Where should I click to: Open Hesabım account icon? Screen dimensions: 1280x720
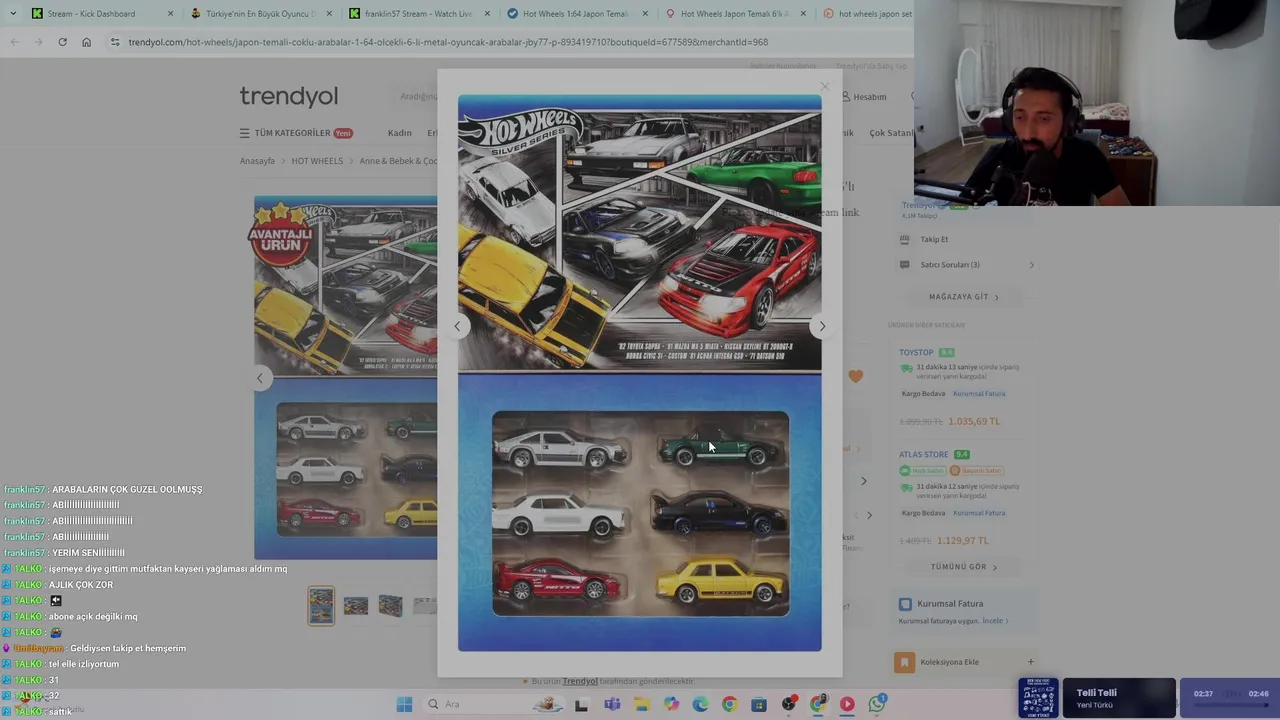point(863,97)
